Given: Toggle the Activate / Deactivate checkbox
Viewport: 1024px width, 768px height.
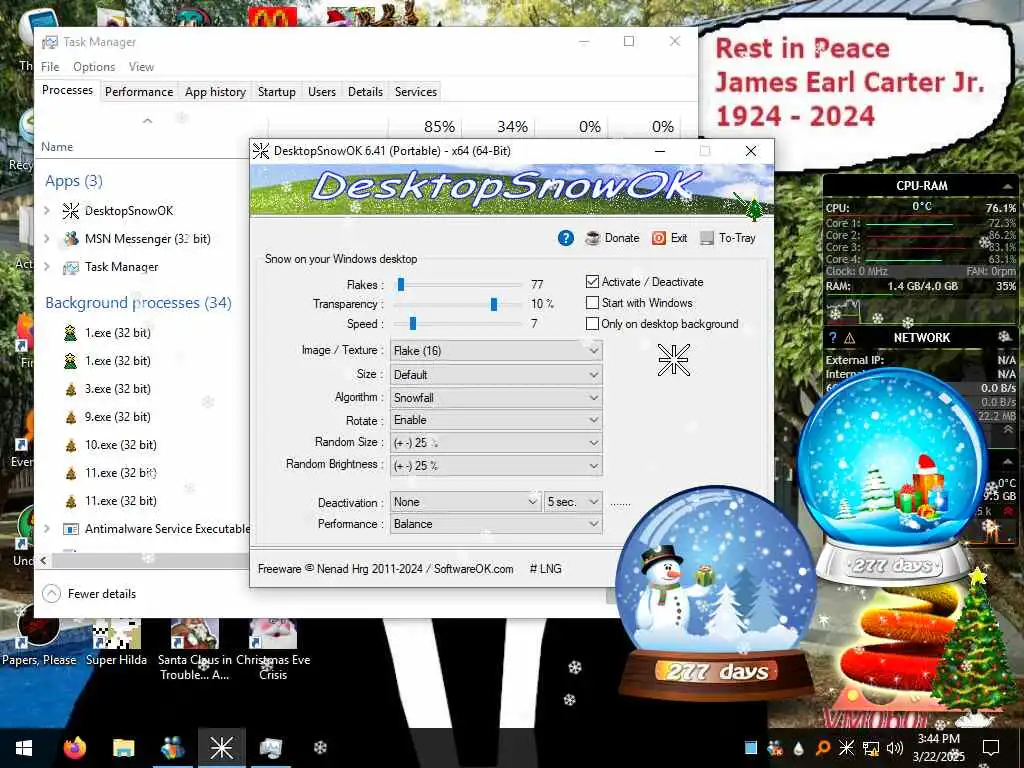Looking at the screenshot, I should (x=592, y=281).
